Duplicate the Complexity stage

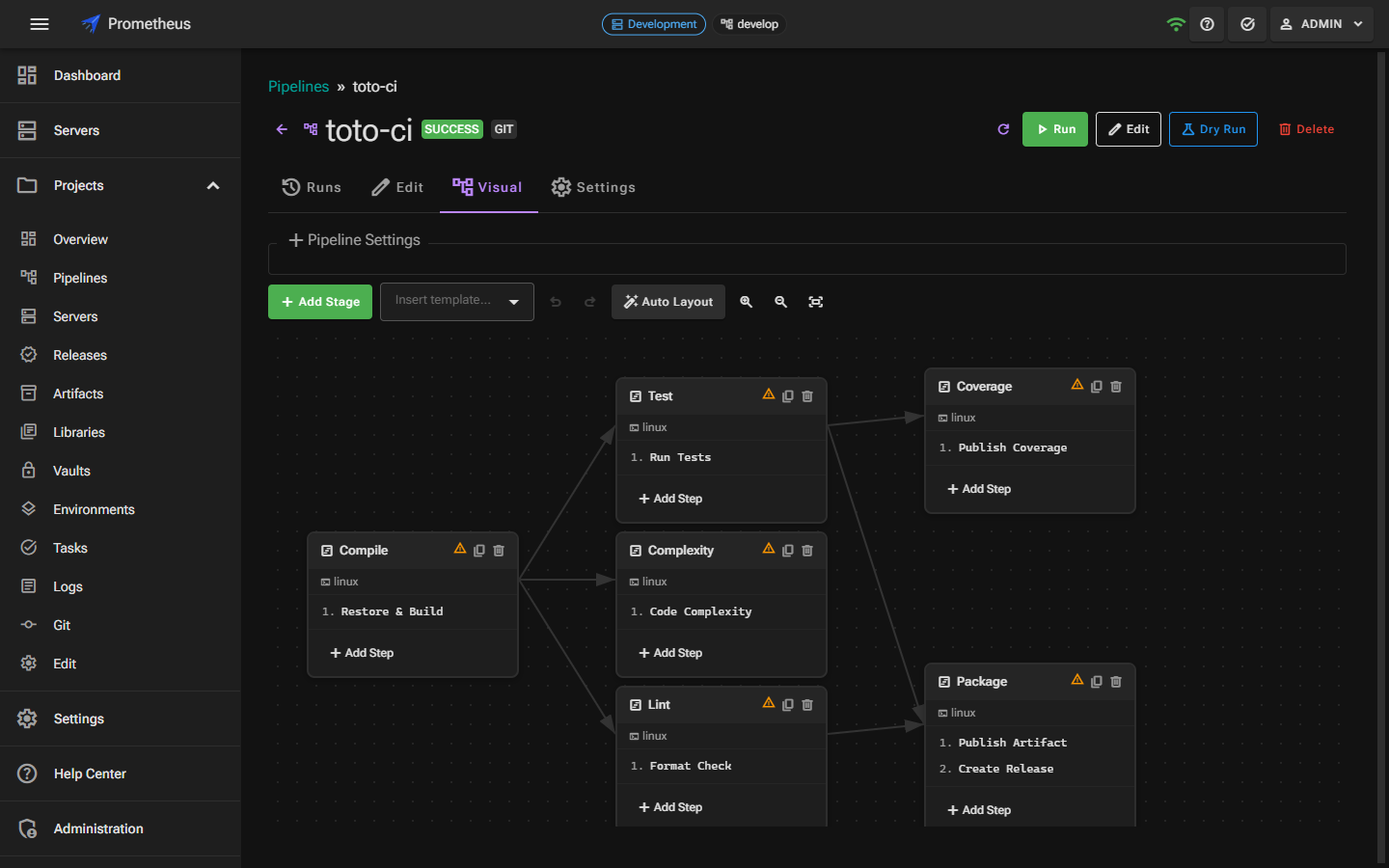[788, 551]
